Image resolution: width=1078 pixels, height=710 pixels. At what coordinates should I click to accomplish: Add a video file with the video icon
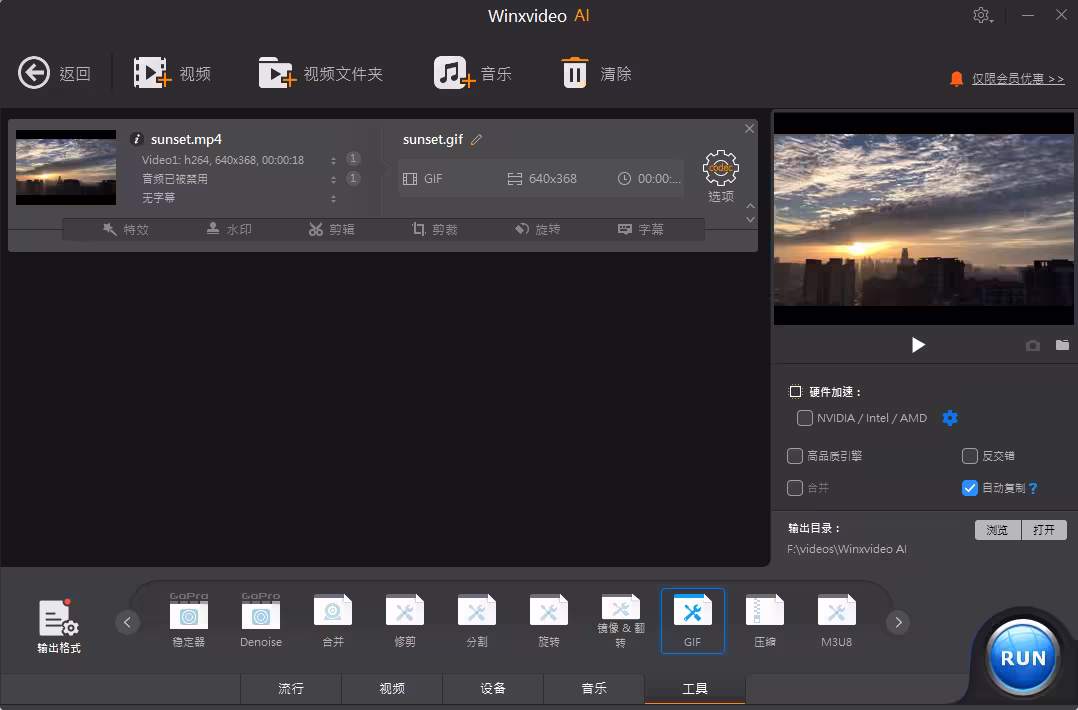151,73
